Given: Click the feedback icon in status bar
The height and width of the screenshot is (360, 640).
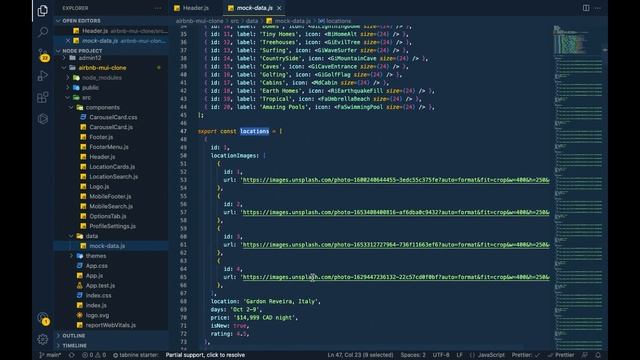Looking at the screenshot, I should pos(584,355).
